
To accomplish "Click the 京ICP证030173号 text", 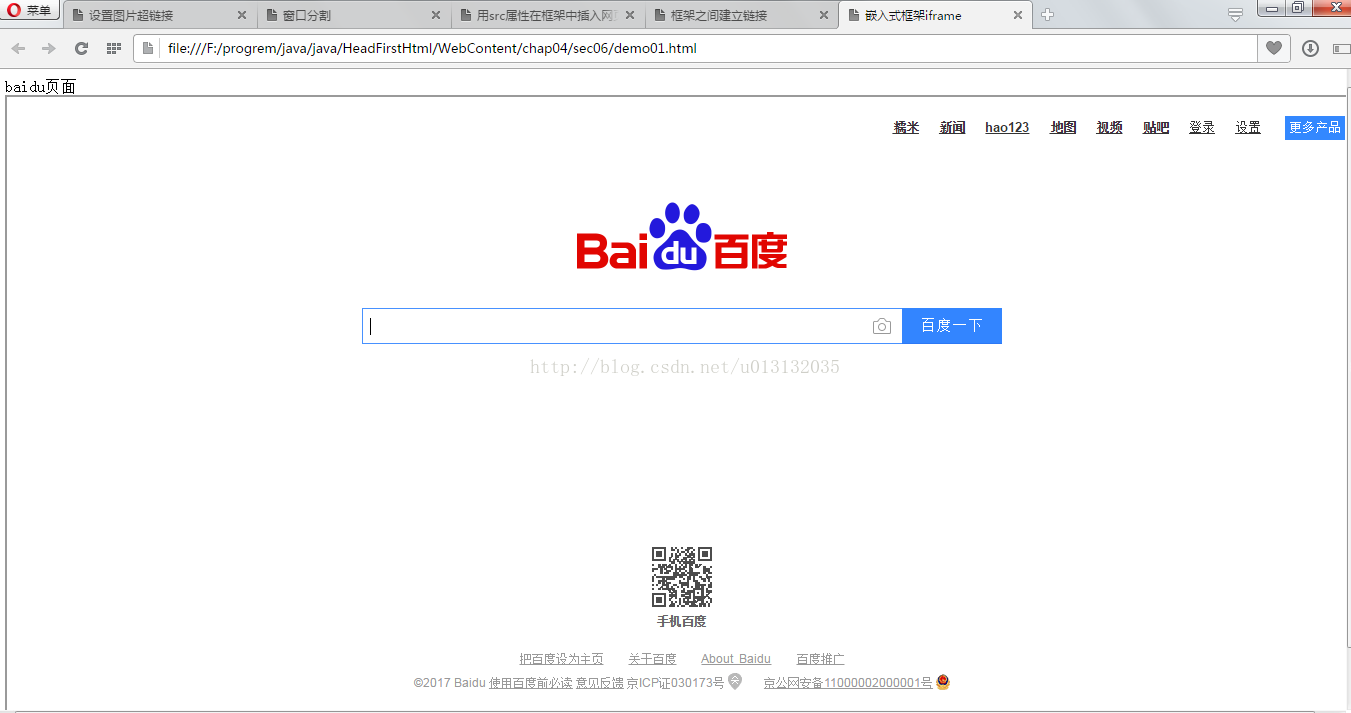I will click(675, 683).
